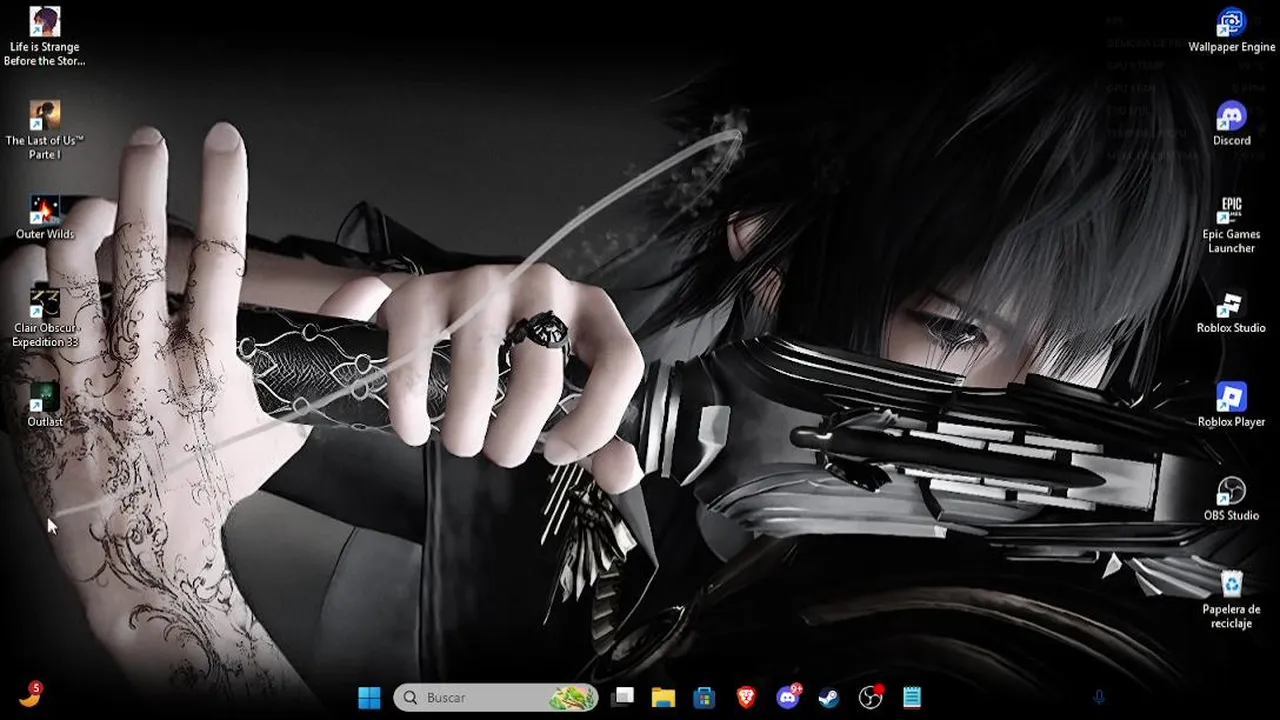Select the Outer Wilds desktop icon
1280x720 pixels.
44,218
